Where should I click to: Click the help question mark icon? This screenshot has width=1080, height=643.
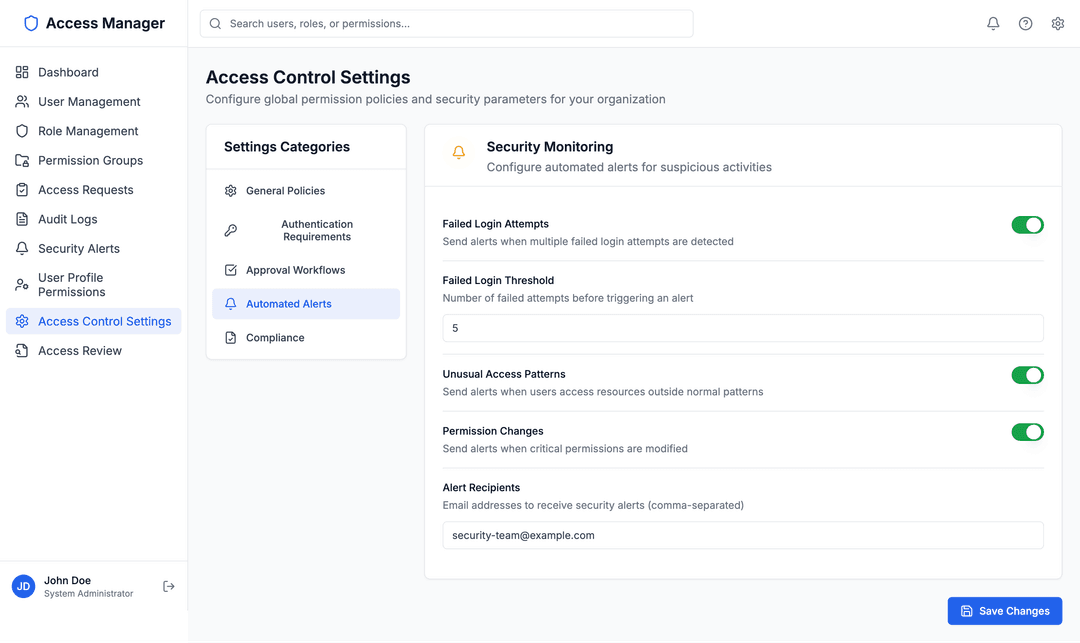click(x=1025, y=22)
